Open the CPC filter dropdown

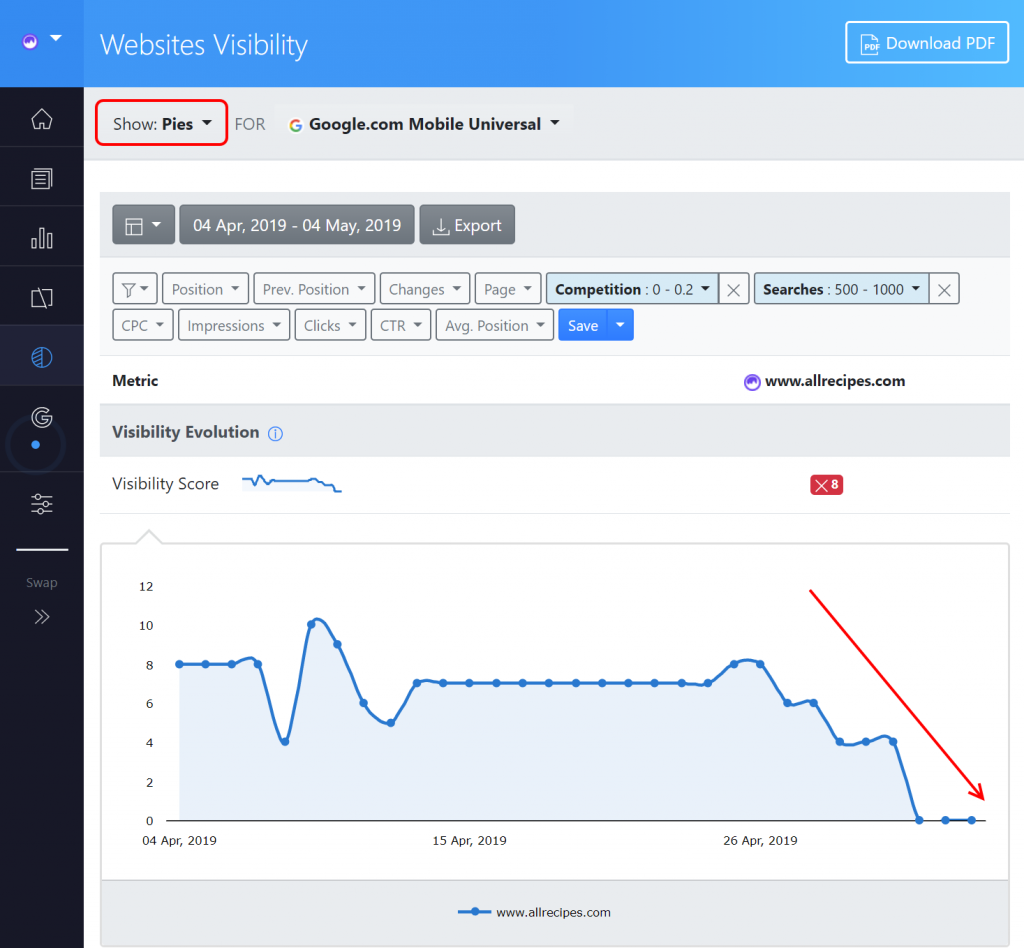tap(142, 325)
